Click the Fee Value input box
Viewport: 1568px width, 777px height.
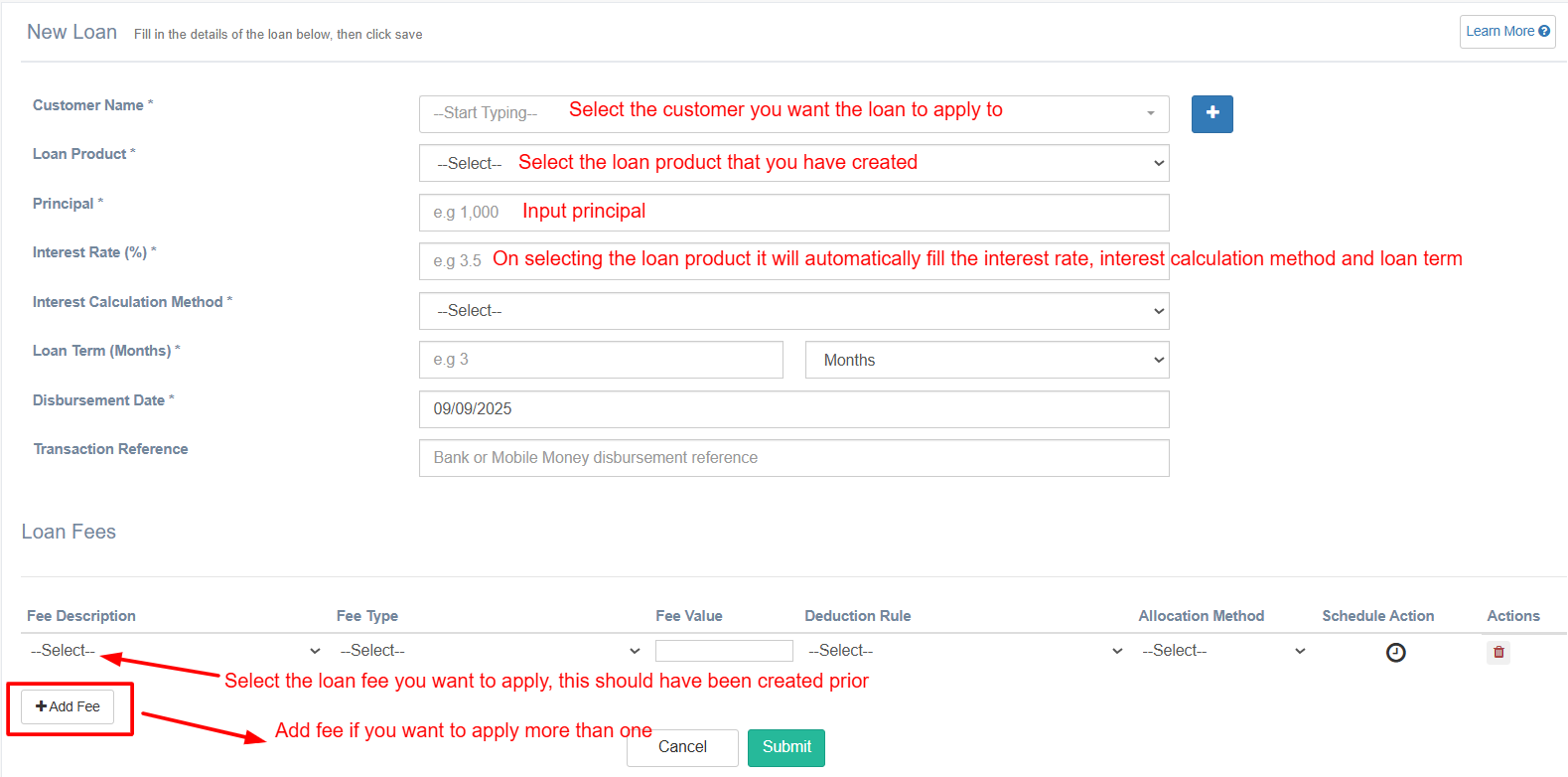(x=724, y=651)
